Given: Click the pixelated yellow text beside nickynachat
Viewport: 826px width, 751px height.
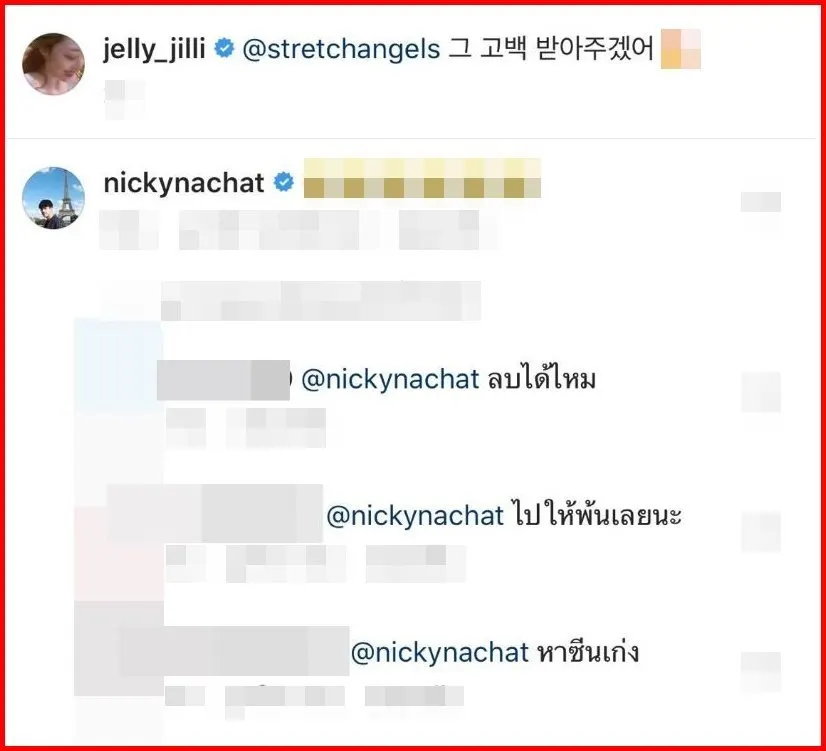Looking at the screenshot, I should point(422,179).
